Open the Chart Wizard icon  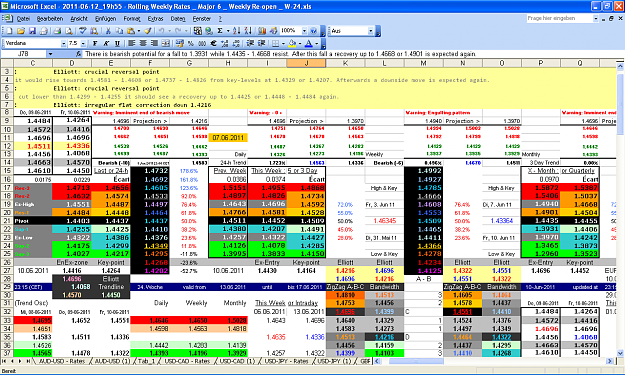click(261, 31)
